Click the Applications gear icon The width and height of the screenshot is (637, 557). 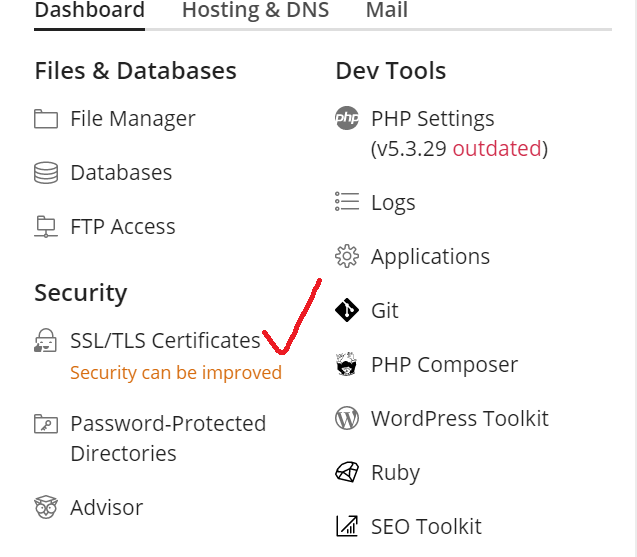tap(347, 256)
